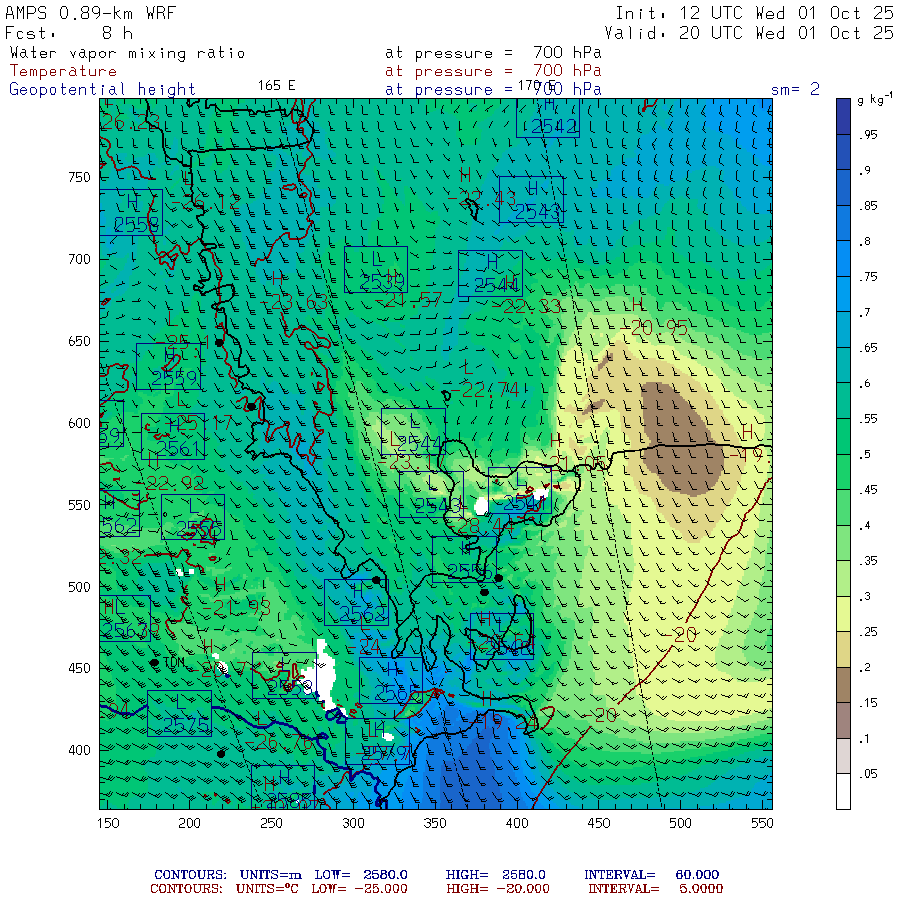This screenshot has height=900, width=900.
Task: Click the blue 'INTERVAL= 60.000' legend text
Action: tap(651, 875)
